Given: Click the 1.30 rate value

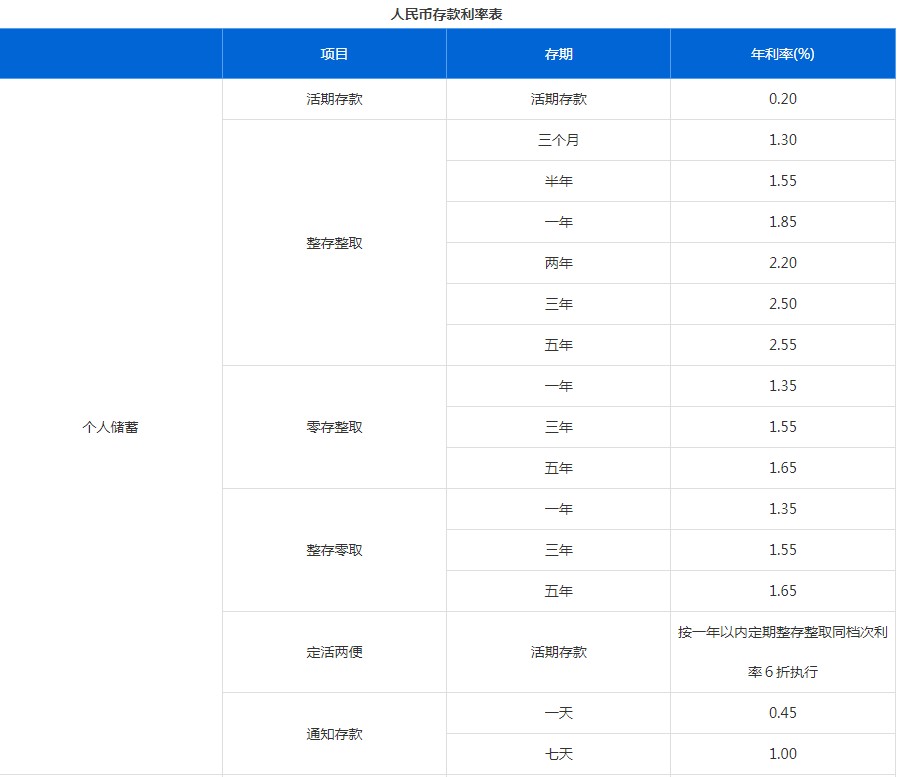Looking at the screenshot, I should (x=783, y=140).
